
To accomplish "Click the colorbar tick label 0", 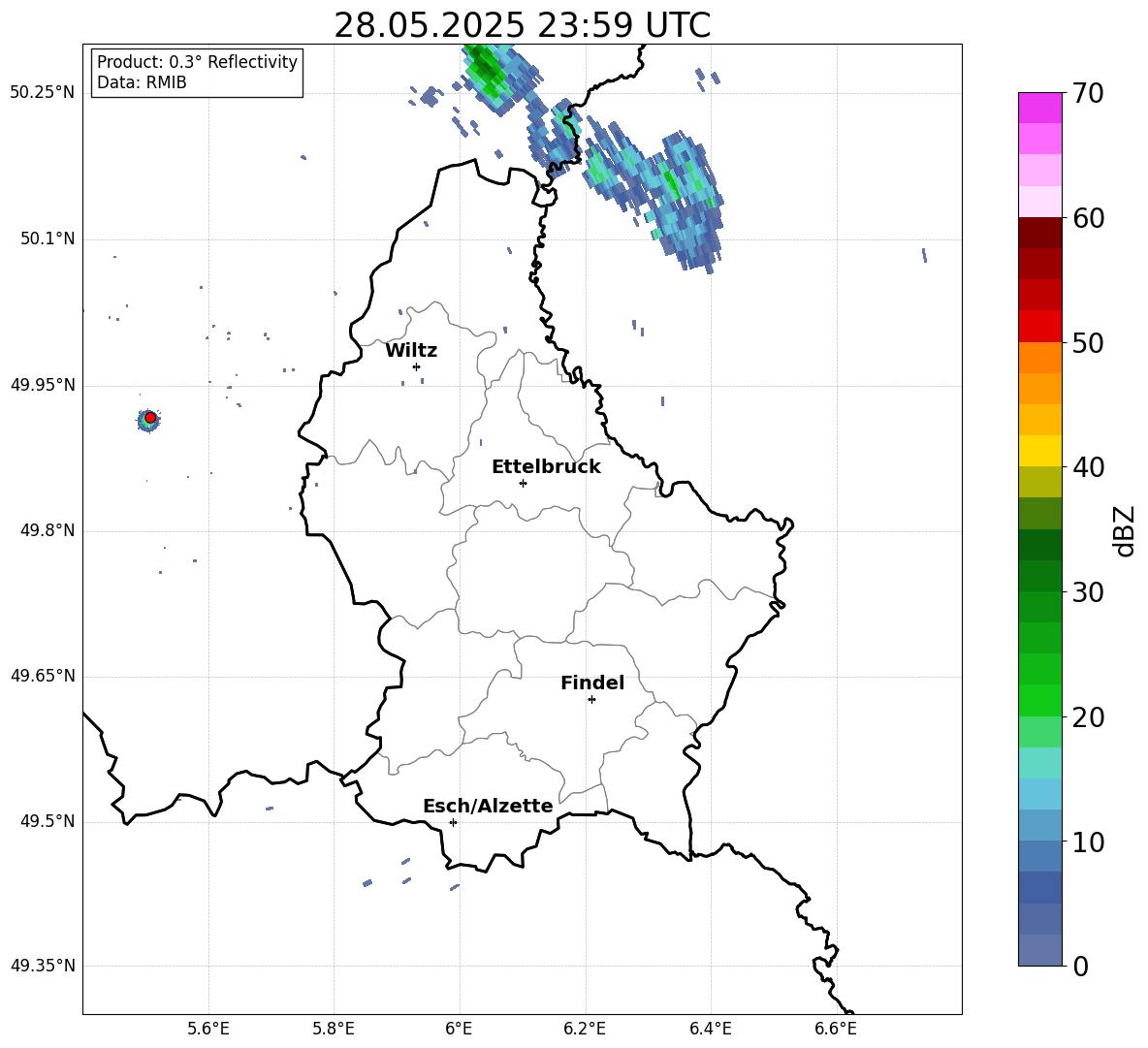I will tap(1081, 966).
